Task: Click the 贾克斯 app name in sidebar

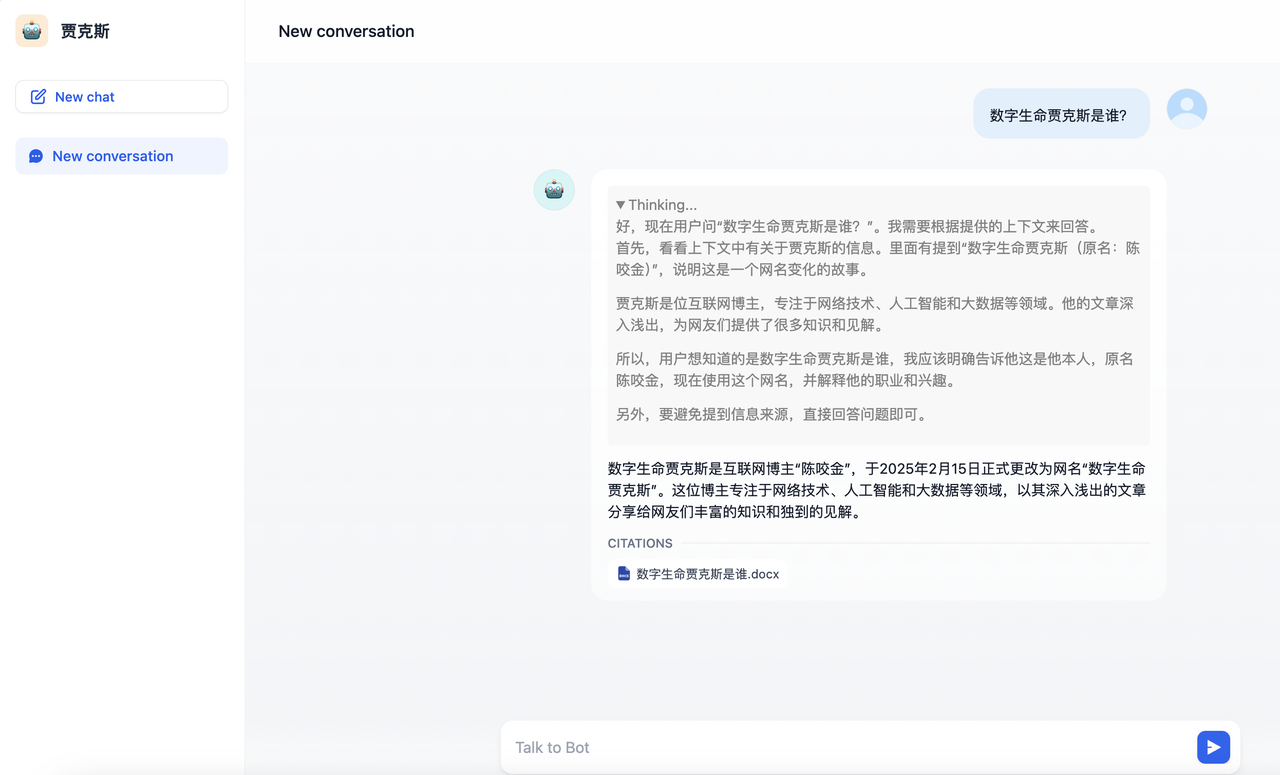Action: click(x=85, y=31)
